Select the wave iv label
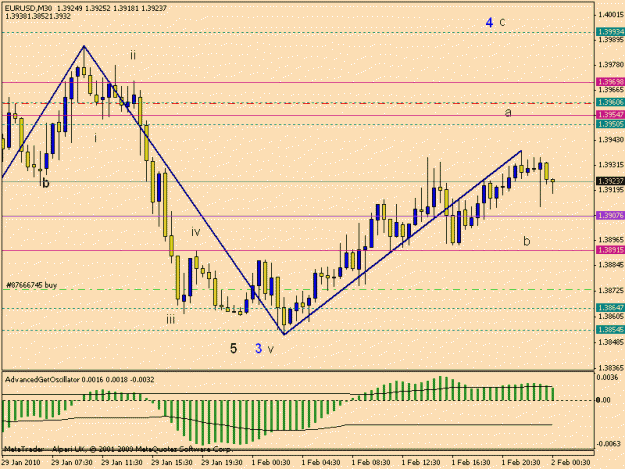The image size is (625, 469). [x=195, y=232]
